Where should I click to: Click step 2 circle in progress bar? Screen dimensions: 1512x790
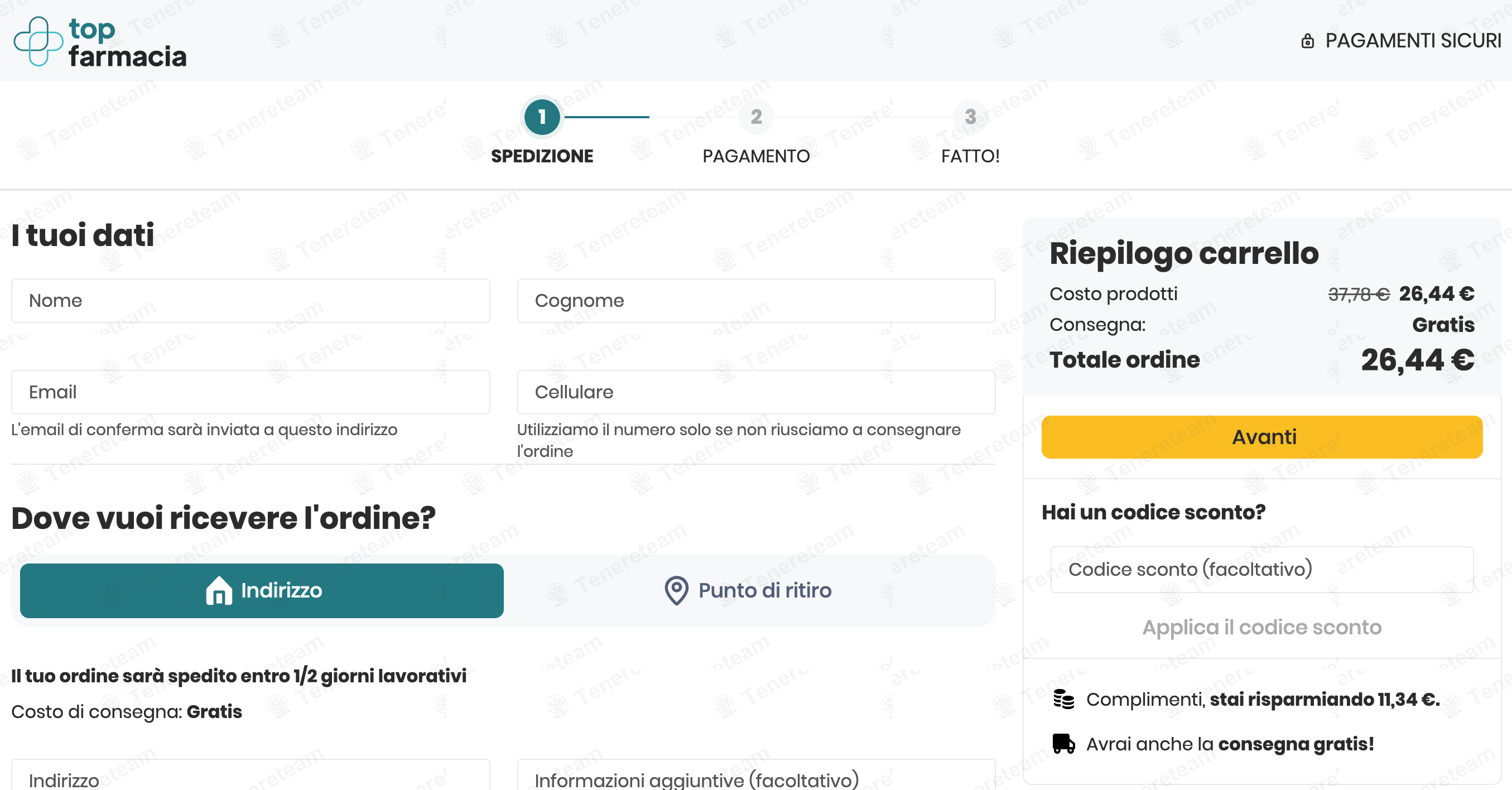click(x=756, y=117)
